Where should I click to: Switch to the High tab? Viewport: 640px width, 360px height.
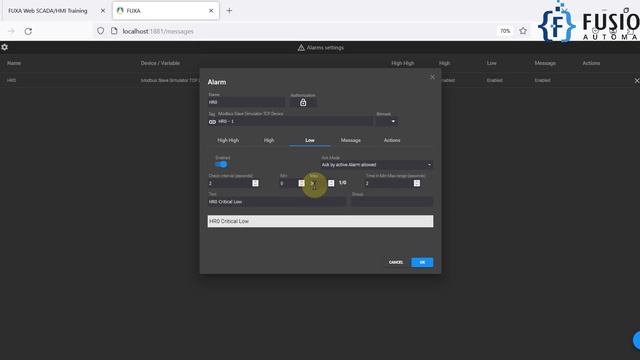(269, 140)
